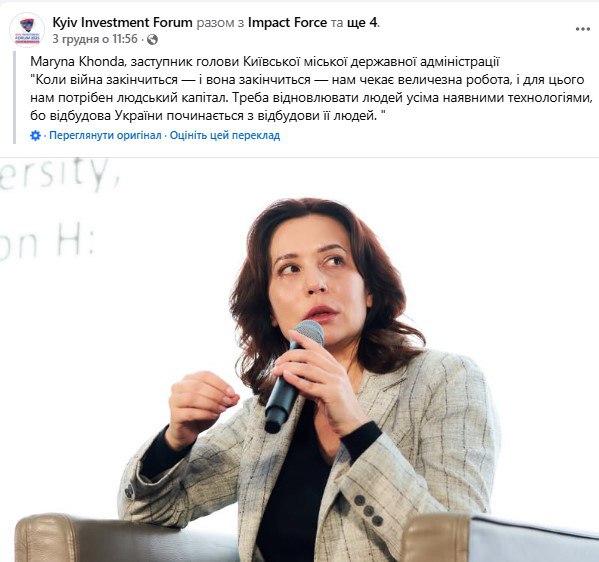Expand the "ще 4" tagged pages list
The width and height of the screenshot is (599, 562).
tap(363, 23)
